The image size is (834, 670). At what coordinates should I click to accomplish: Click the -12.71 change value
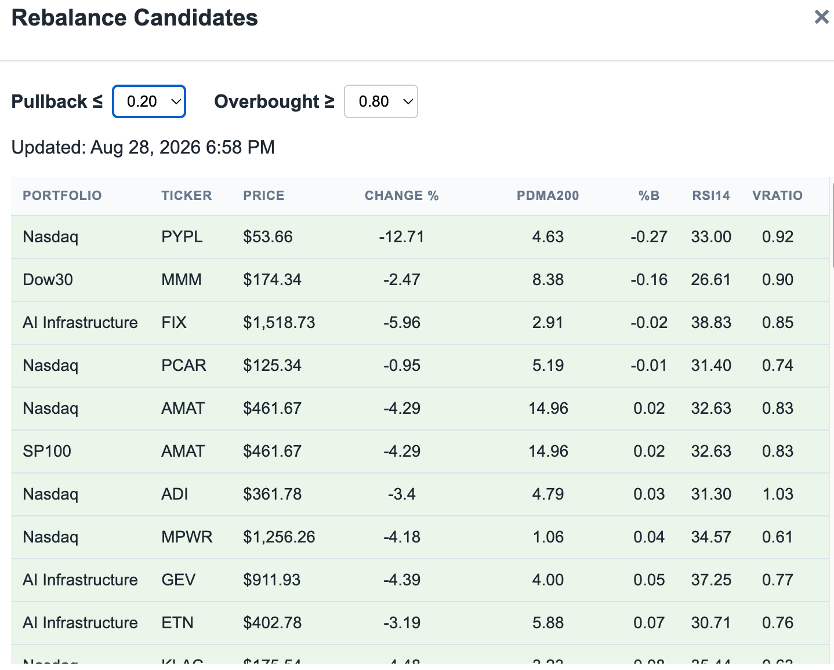[402, 237]
